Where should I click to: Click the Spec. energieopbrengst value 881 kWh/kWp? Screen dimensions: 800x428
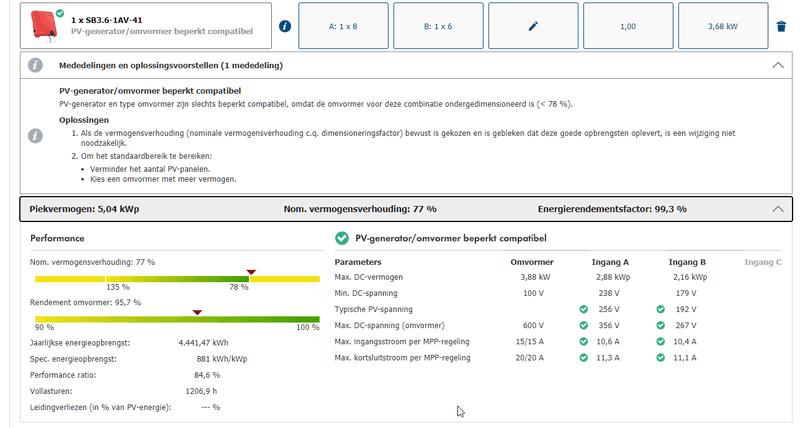click(x=222, y=359)
